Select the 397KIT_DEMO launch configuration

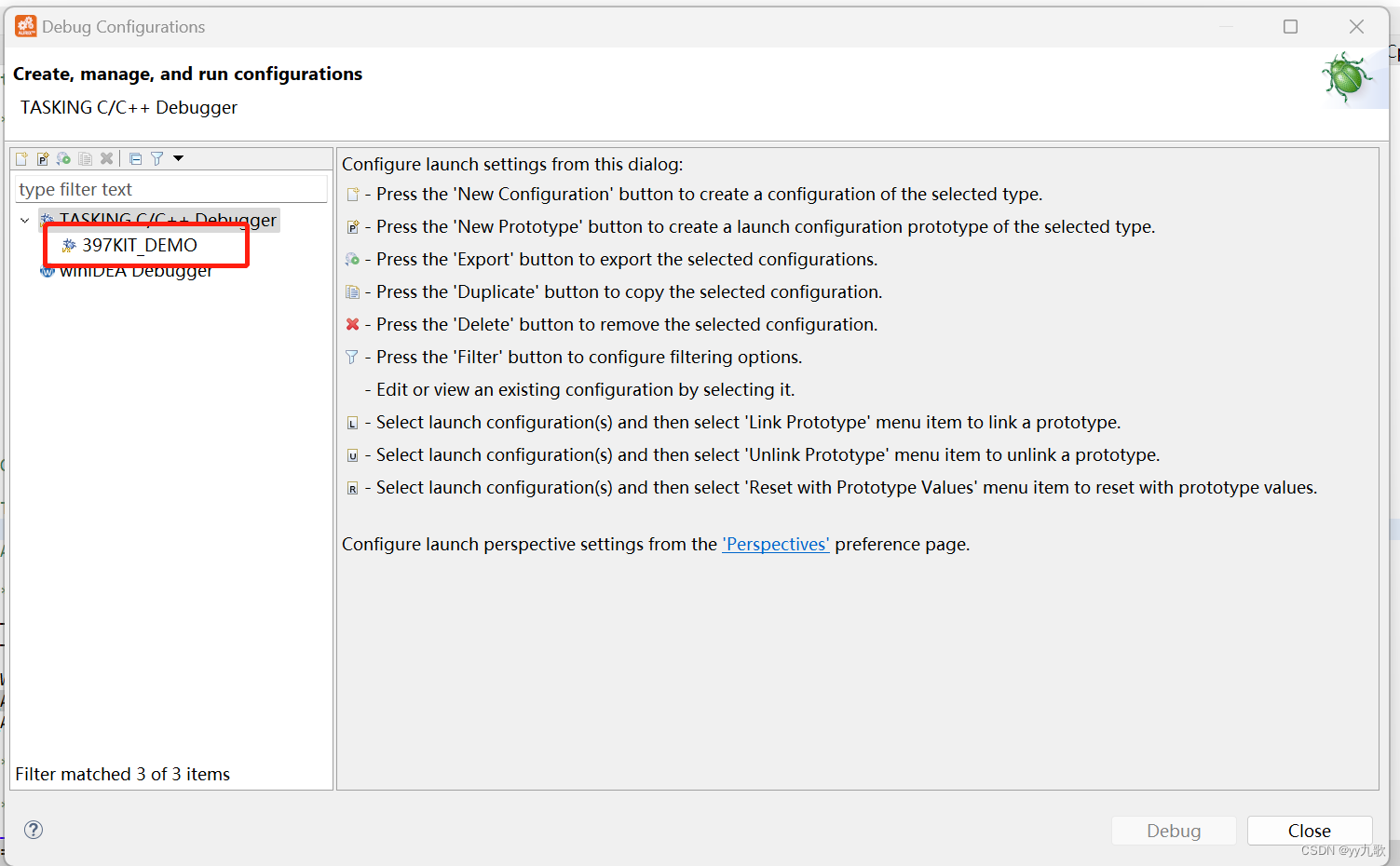140,245
